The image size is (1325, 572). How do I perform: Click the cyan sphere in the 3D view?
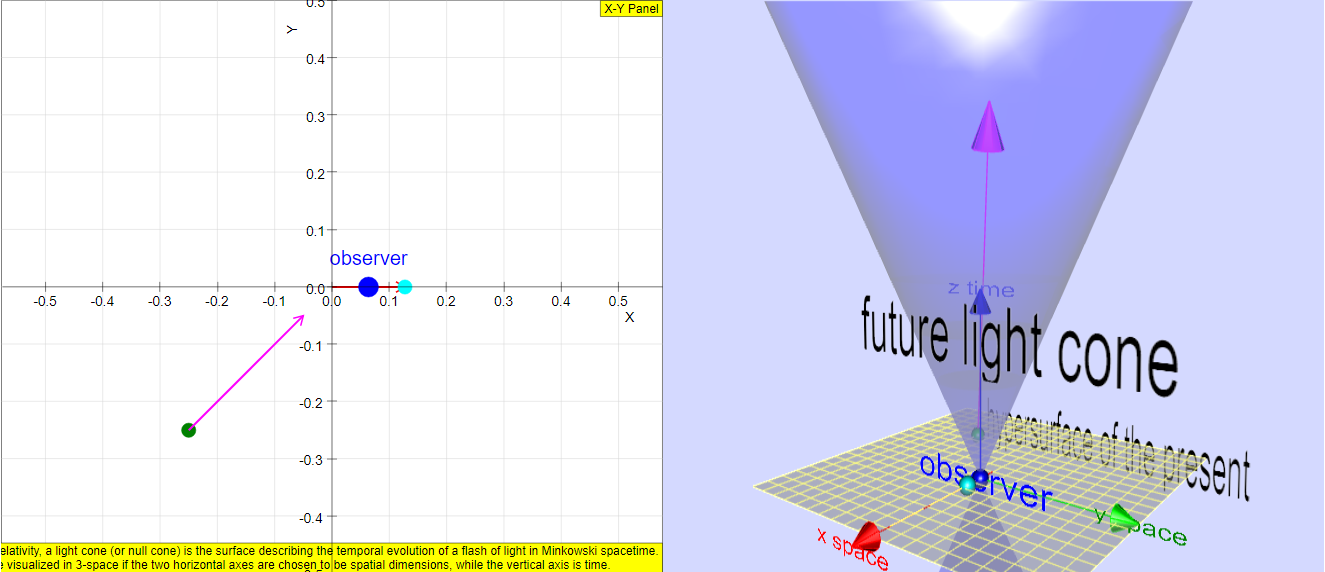(967, 485)
